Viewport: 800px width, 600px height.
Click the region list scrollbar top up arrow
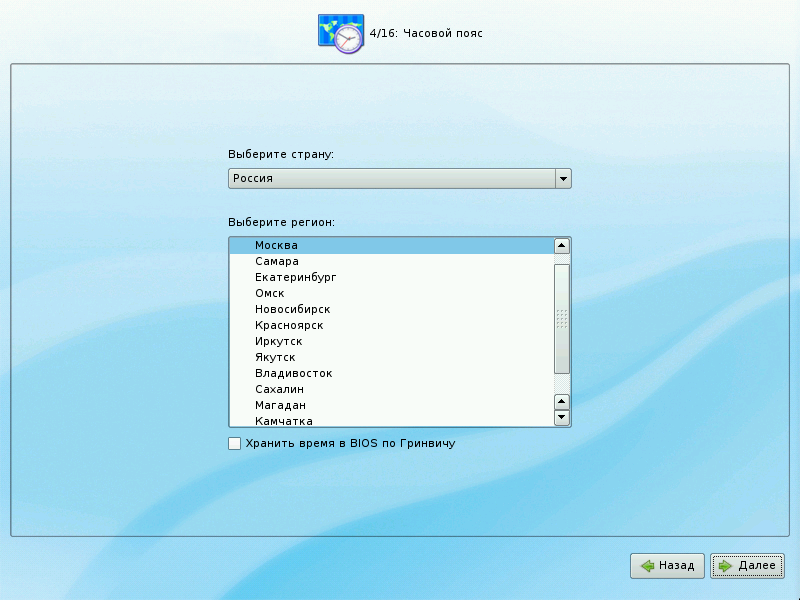point(561,245)
